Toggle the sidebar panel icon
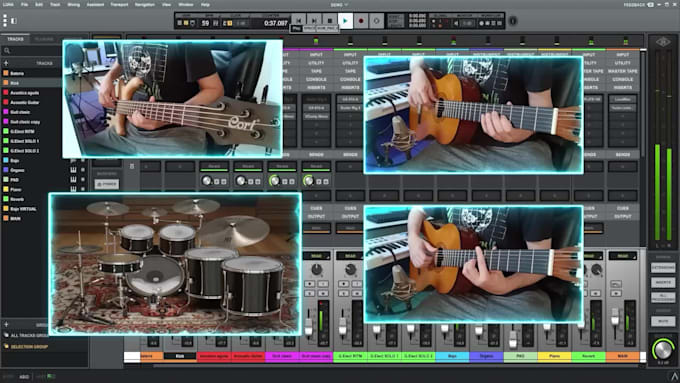The width and height of the screenshot is (680, 383). coord(14,20)
